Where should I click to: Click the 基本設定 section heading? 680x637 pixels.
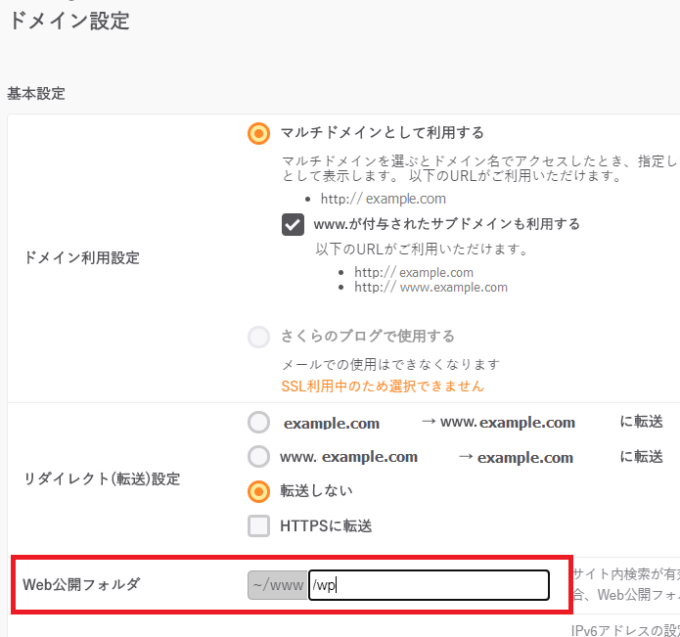[x=36, y=93]
